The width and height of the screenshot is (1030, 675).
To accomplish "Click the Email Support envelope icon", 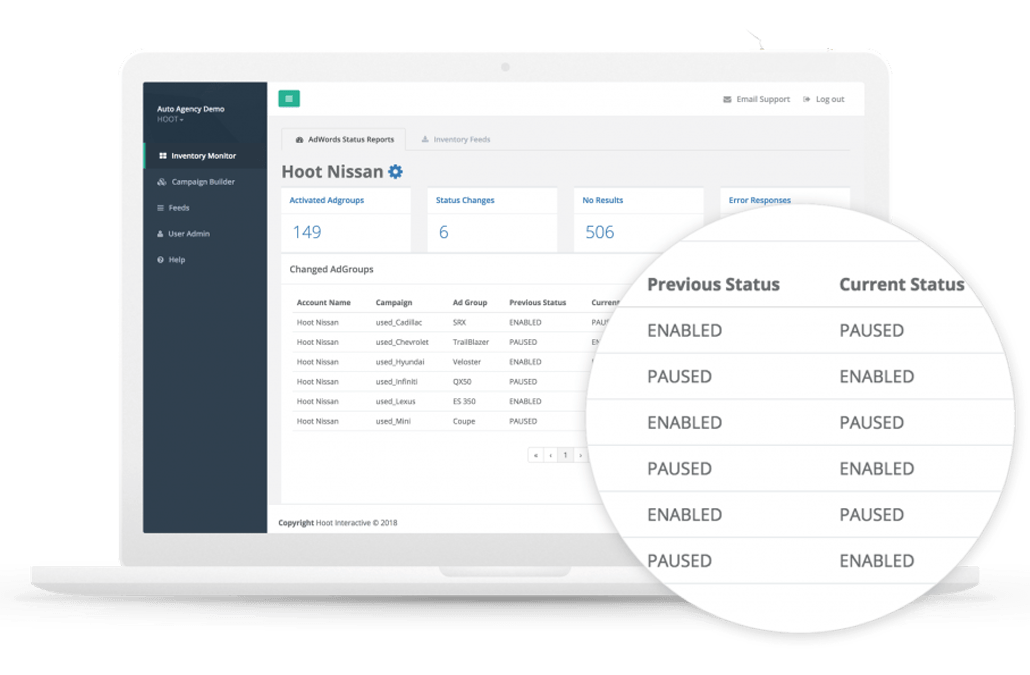I will [727, 99].
